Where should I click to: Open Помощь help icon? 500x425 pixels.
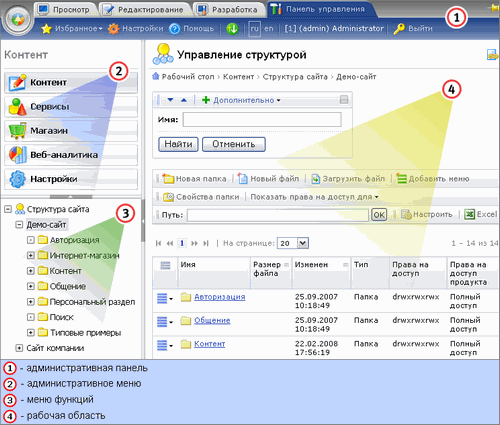pos(175,29)
